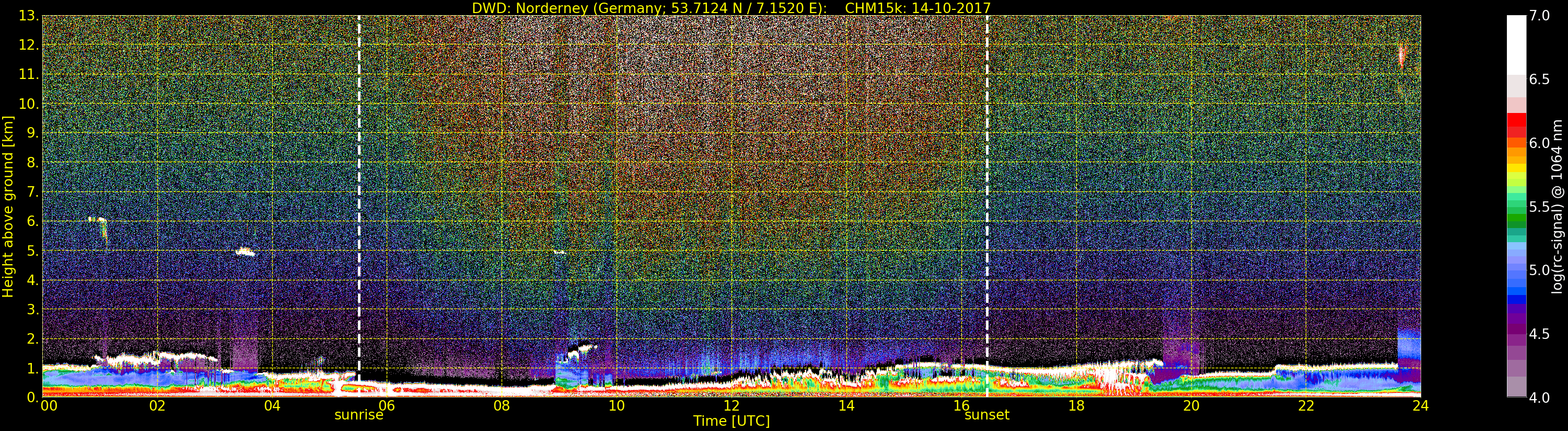Click the '7.0' colorbar tick value

coord(1539,16)
